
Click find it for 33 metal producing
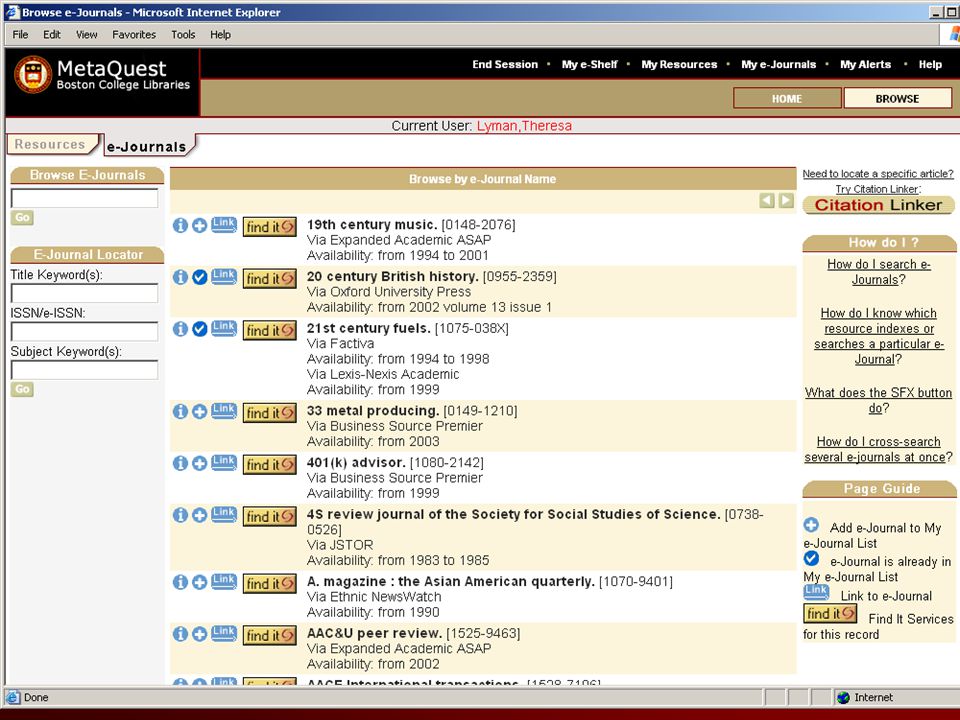point(270,413)
